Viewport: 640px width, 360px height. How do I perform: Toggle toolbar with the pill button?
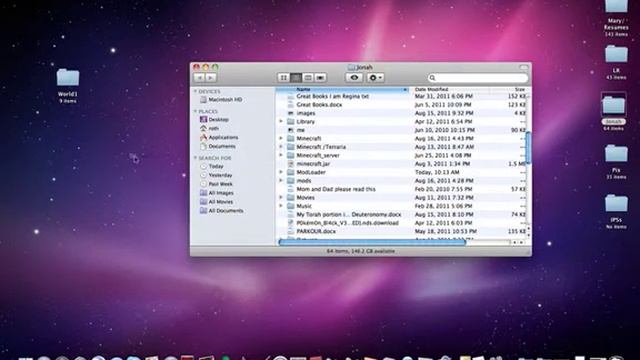pyautogui.click(x=524, y=67)
